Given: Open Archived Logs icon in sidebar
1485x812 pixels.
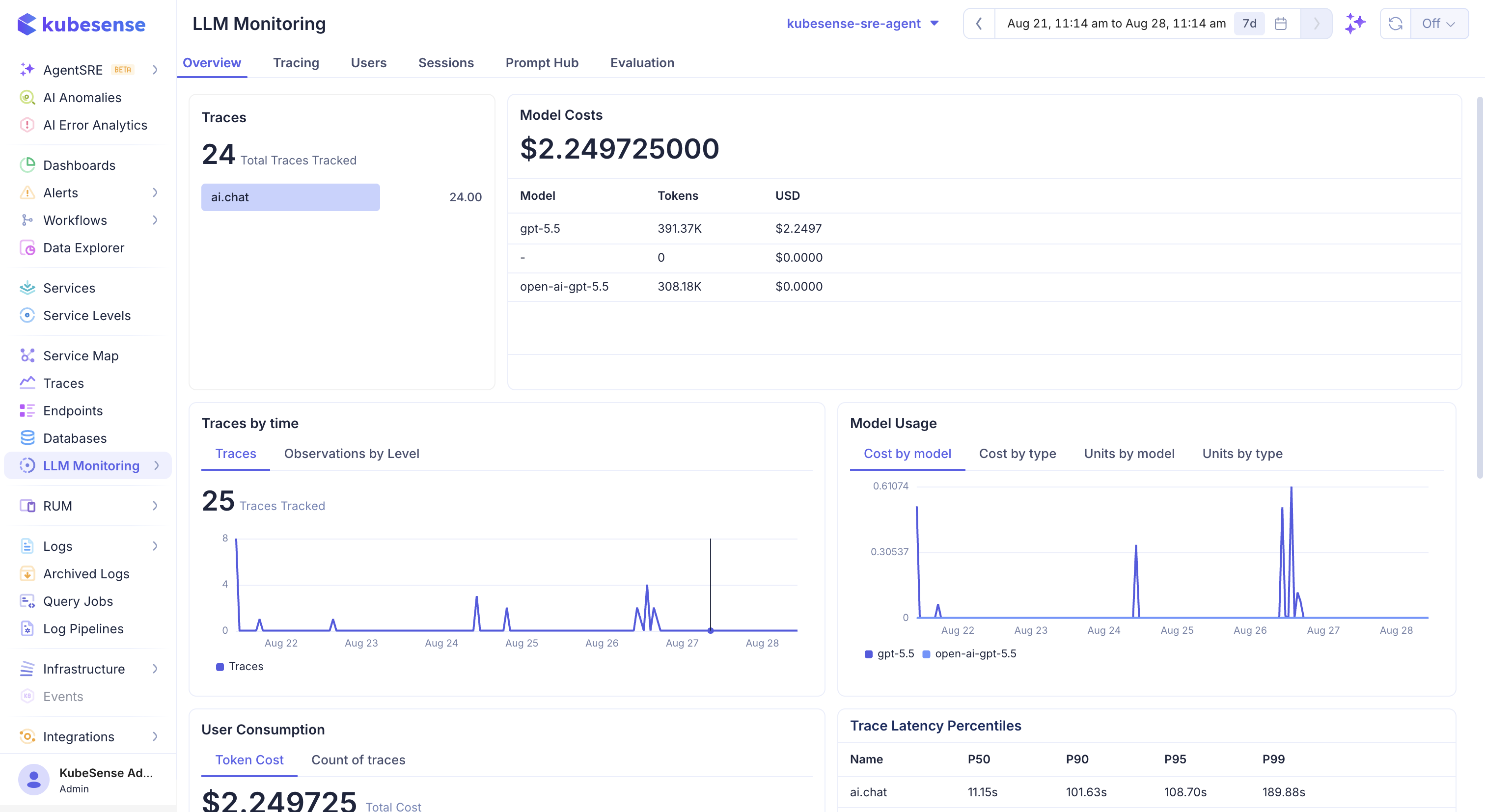Looking at the screenshot, I should pyautogui.click(x=27, y=574).
